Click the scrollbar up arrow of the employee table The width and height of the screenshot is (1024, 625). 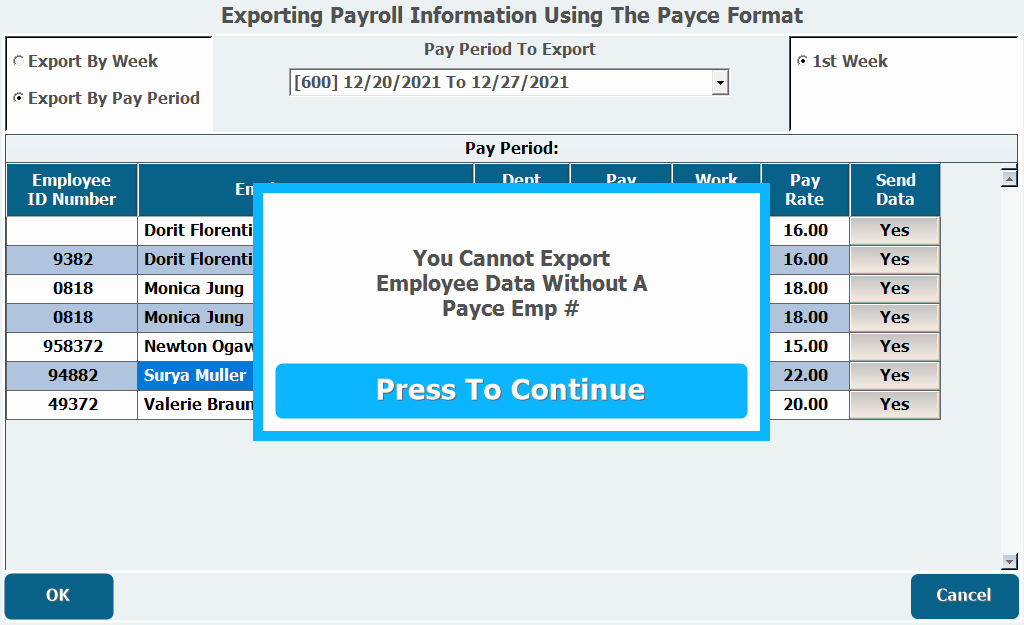click(x=1009, y=178)
